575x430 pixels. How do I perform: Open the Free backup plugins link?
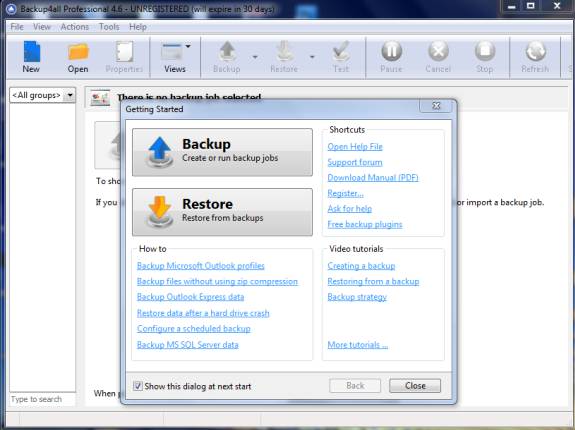click(x=365, y=224)
